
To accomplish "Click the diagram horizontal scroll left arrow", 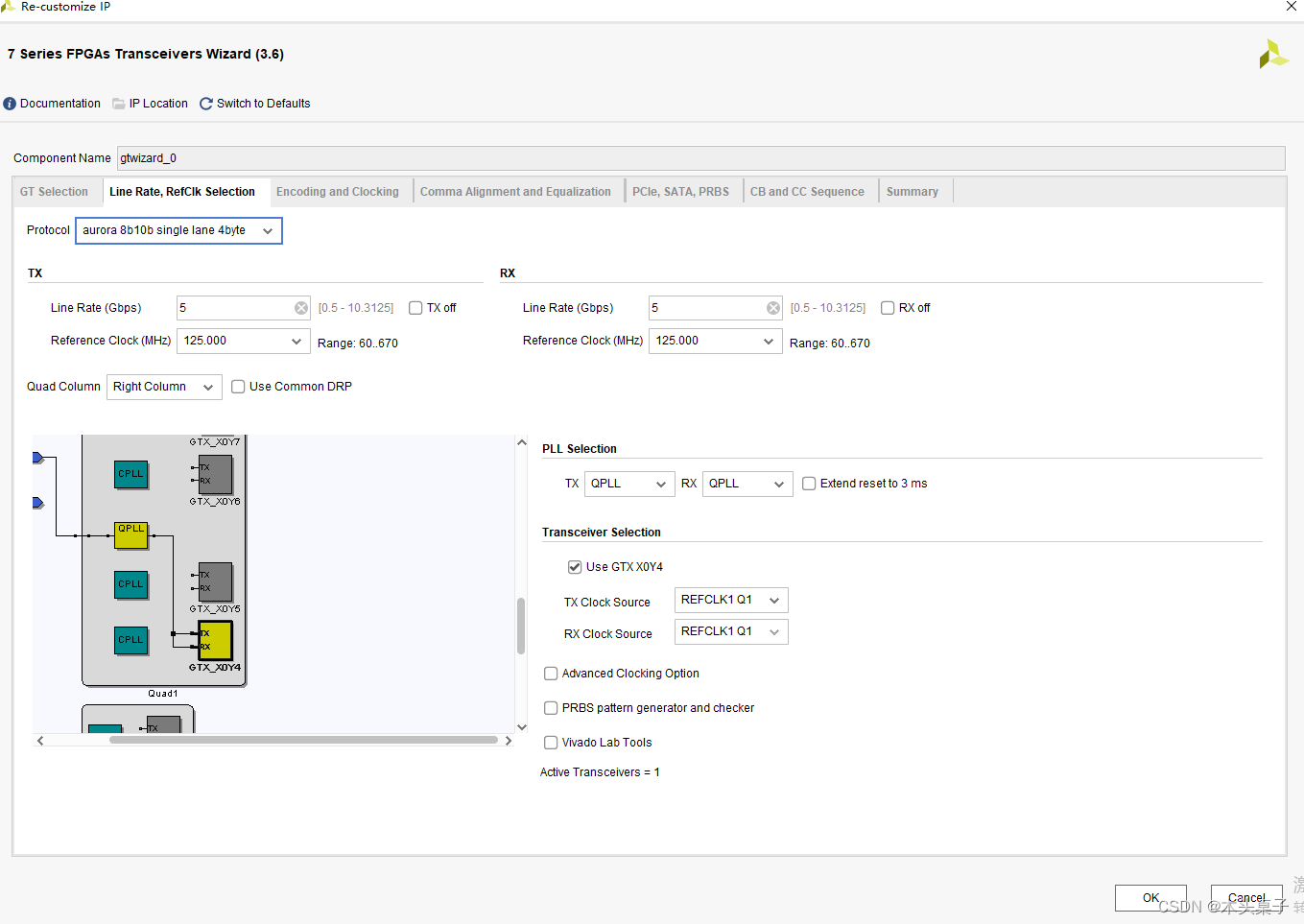I will pyautogui.click(x=40, y=741).
